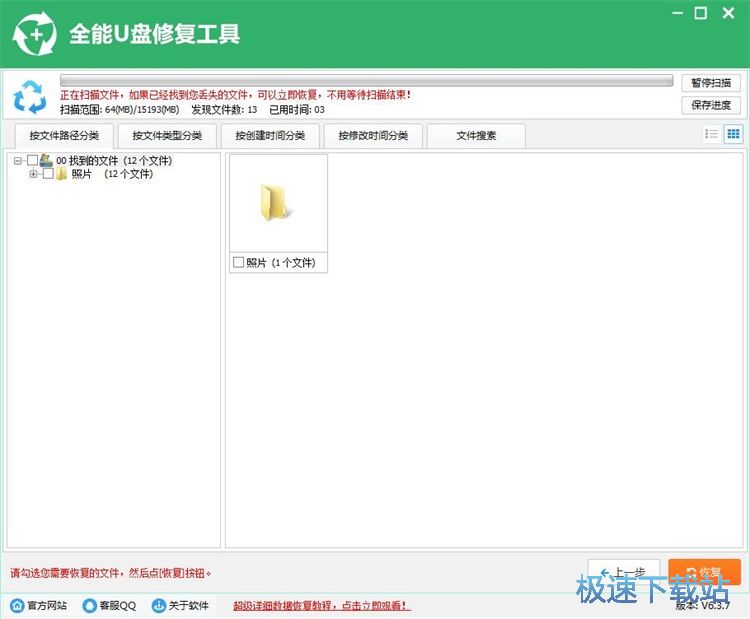
Task: Check the 找到的文件 root checkbox
Action: coord(33,160)
